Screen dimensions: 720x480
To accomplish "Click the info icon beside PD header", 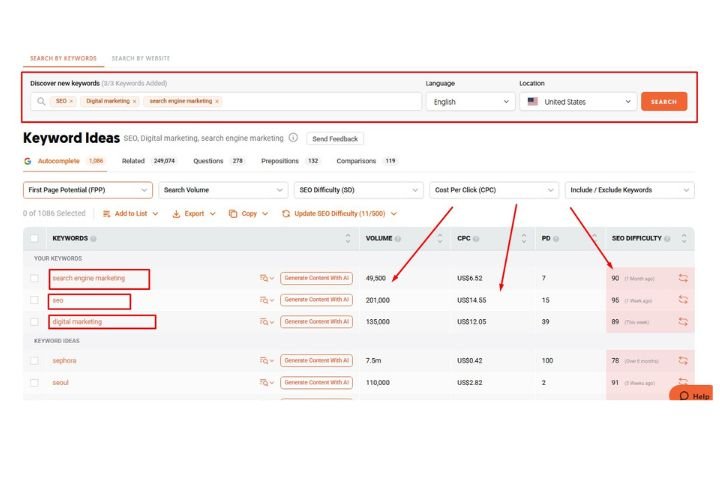I will (556, 238).
